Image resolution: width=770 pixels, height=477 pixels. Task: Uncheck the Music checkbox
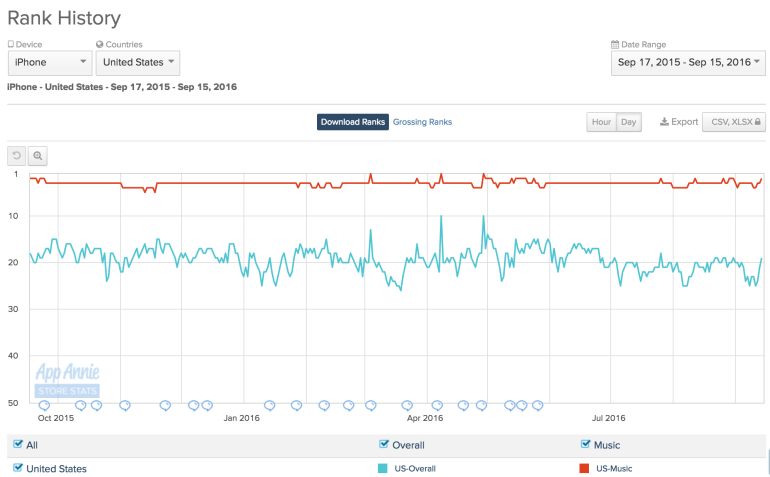[586, 444]
